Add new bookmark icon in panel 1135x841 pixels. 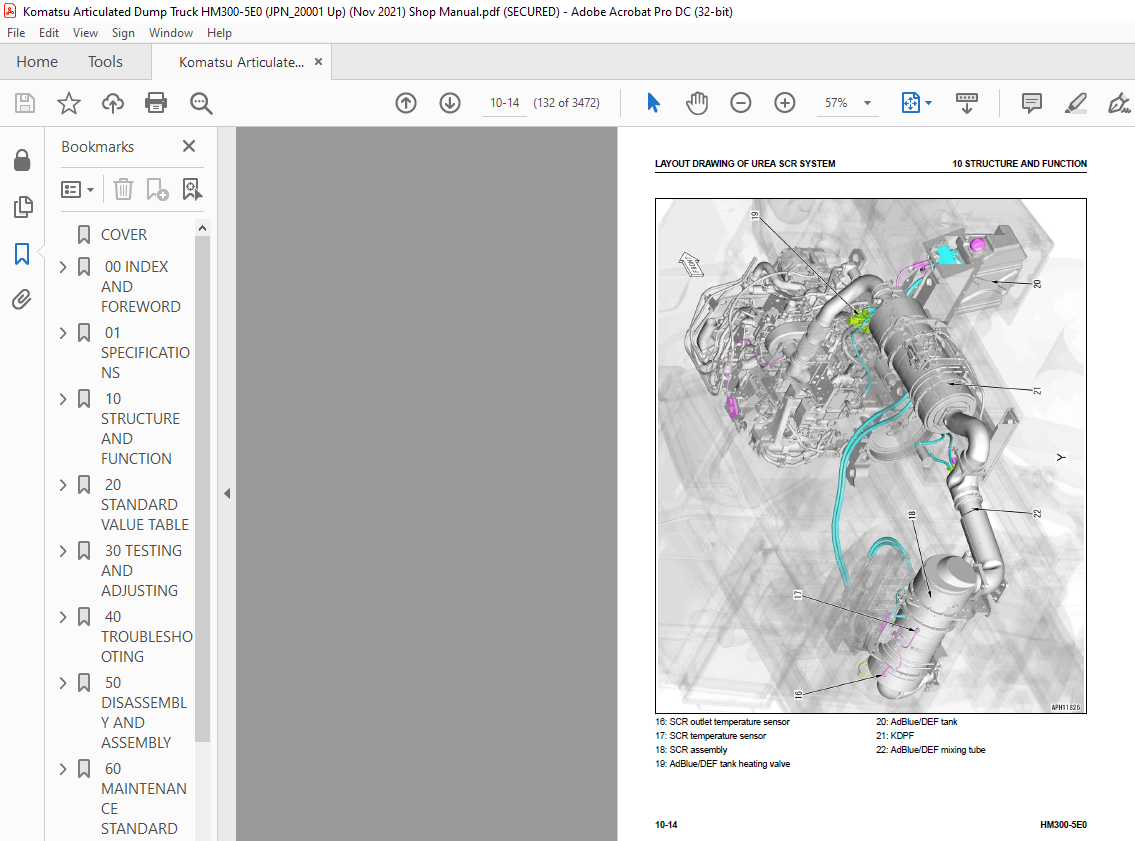[x=157, y=190]
